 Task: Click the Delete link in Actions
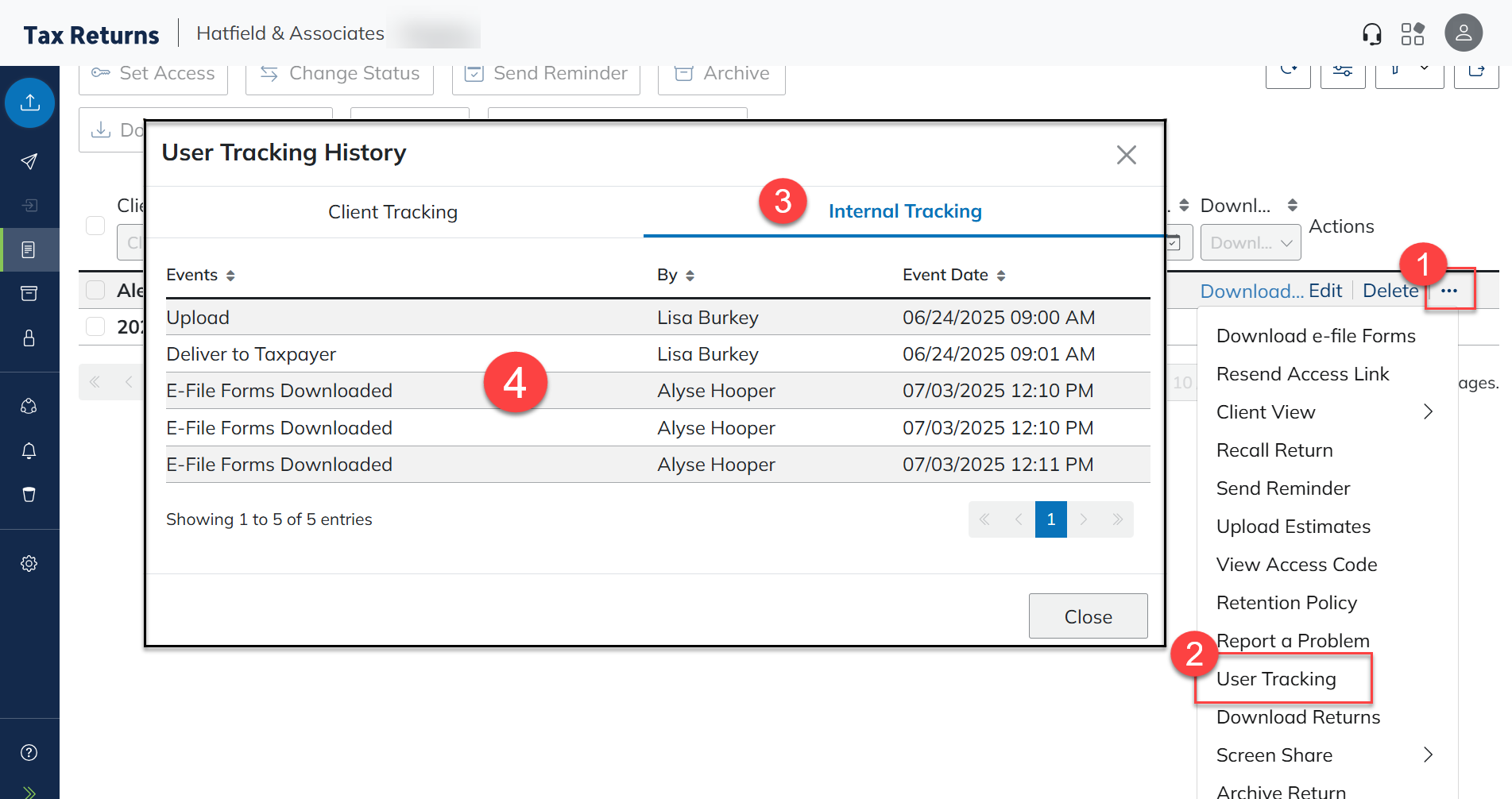click(1390, 291)
